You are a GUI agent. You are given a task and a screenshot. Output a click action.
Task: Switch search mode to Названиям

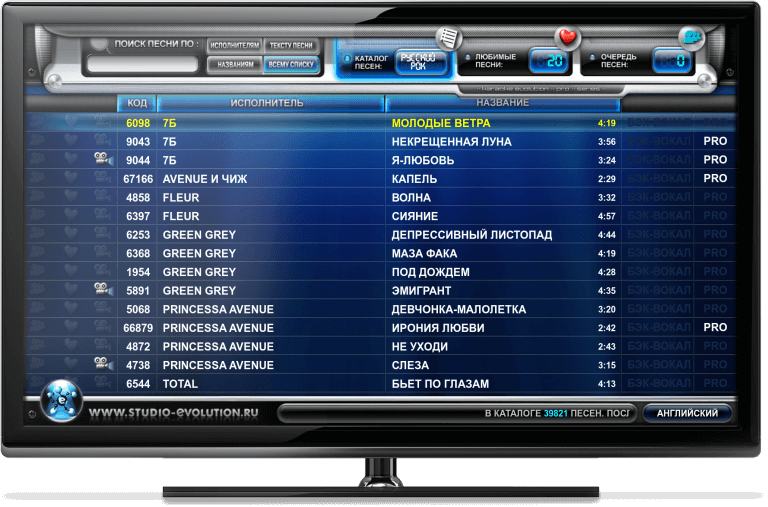pyautogui.click(x=235, y=65)
